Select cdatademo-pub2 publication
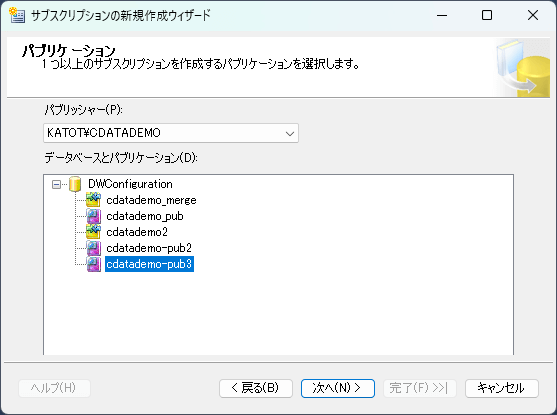557x415 pixels. (x=149, y=248)
